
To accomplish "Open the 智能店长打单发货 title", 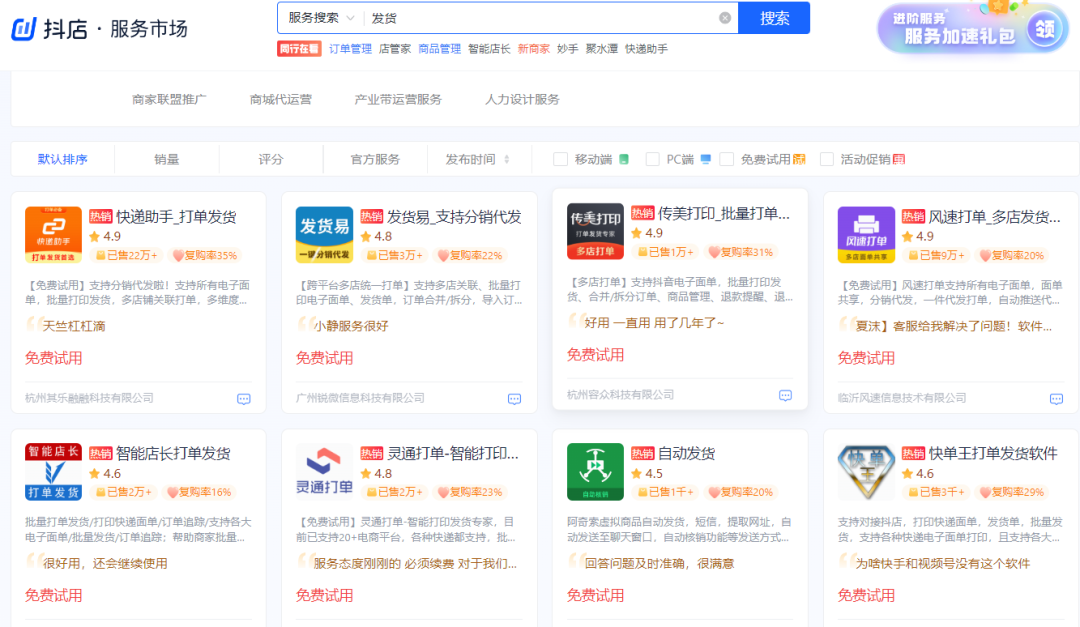I will [173, 453].
